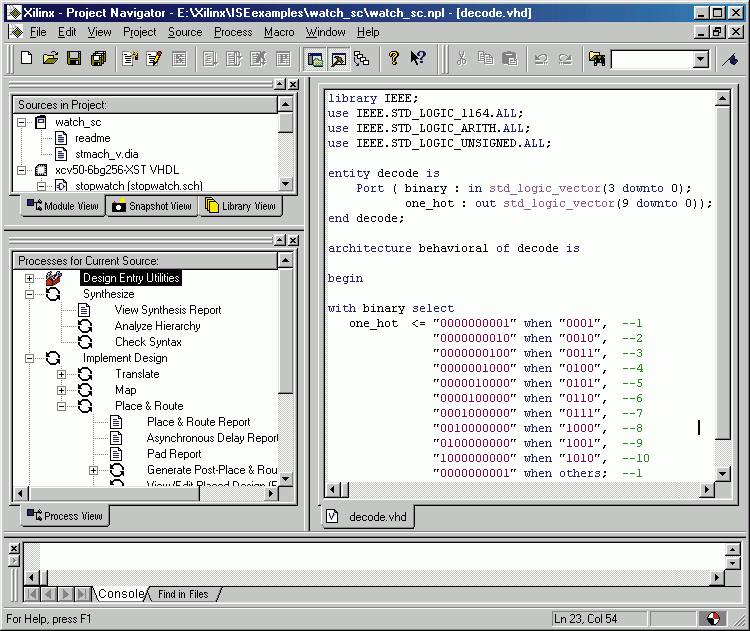Image resolution: width=750 pixels, height=631 pixels.
Task: Click the Pad Report document icon
Action: [116, 454]
